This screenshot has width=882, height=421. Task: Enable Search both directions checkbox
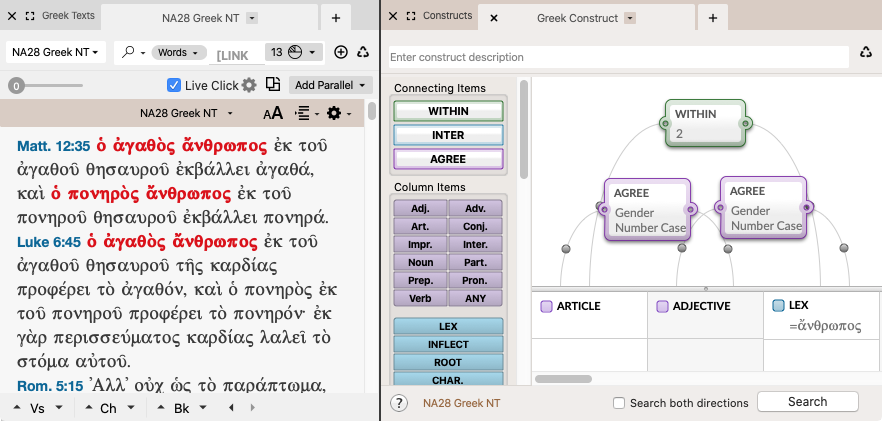coord(620,403)
